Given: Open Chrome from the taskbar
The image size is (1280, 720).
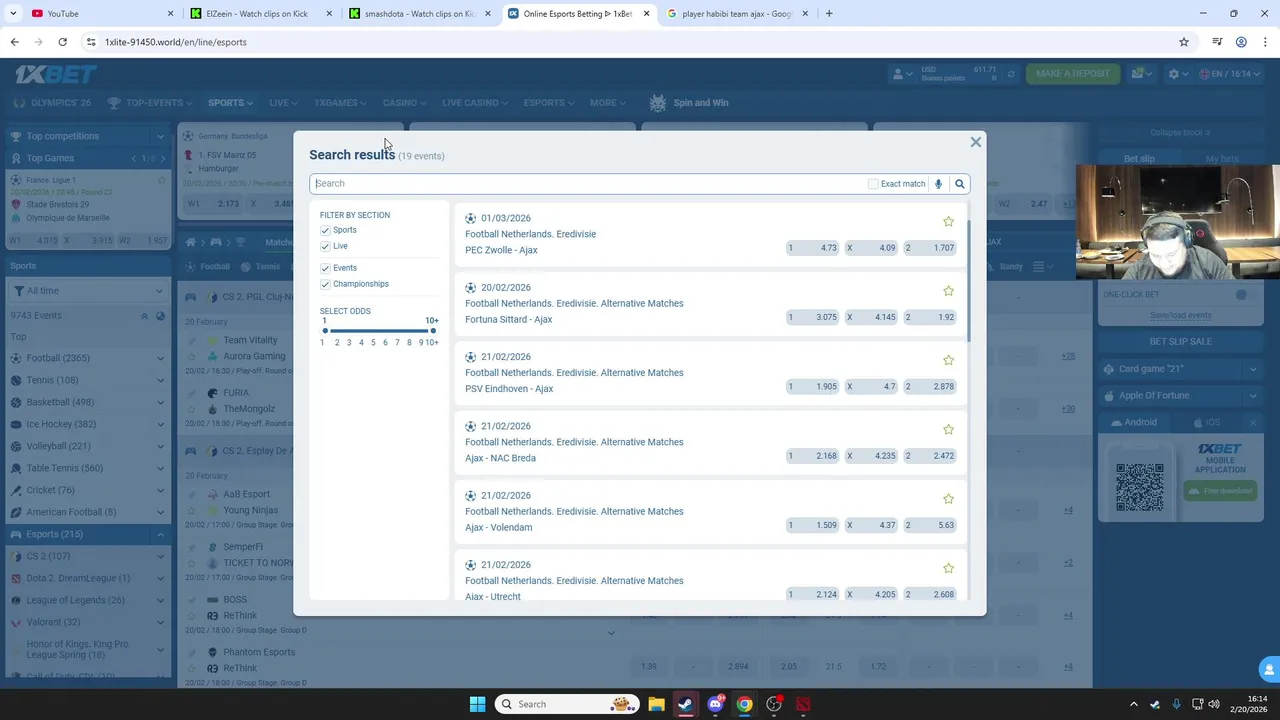Looking at the screenshot, I should click(744, 704).
